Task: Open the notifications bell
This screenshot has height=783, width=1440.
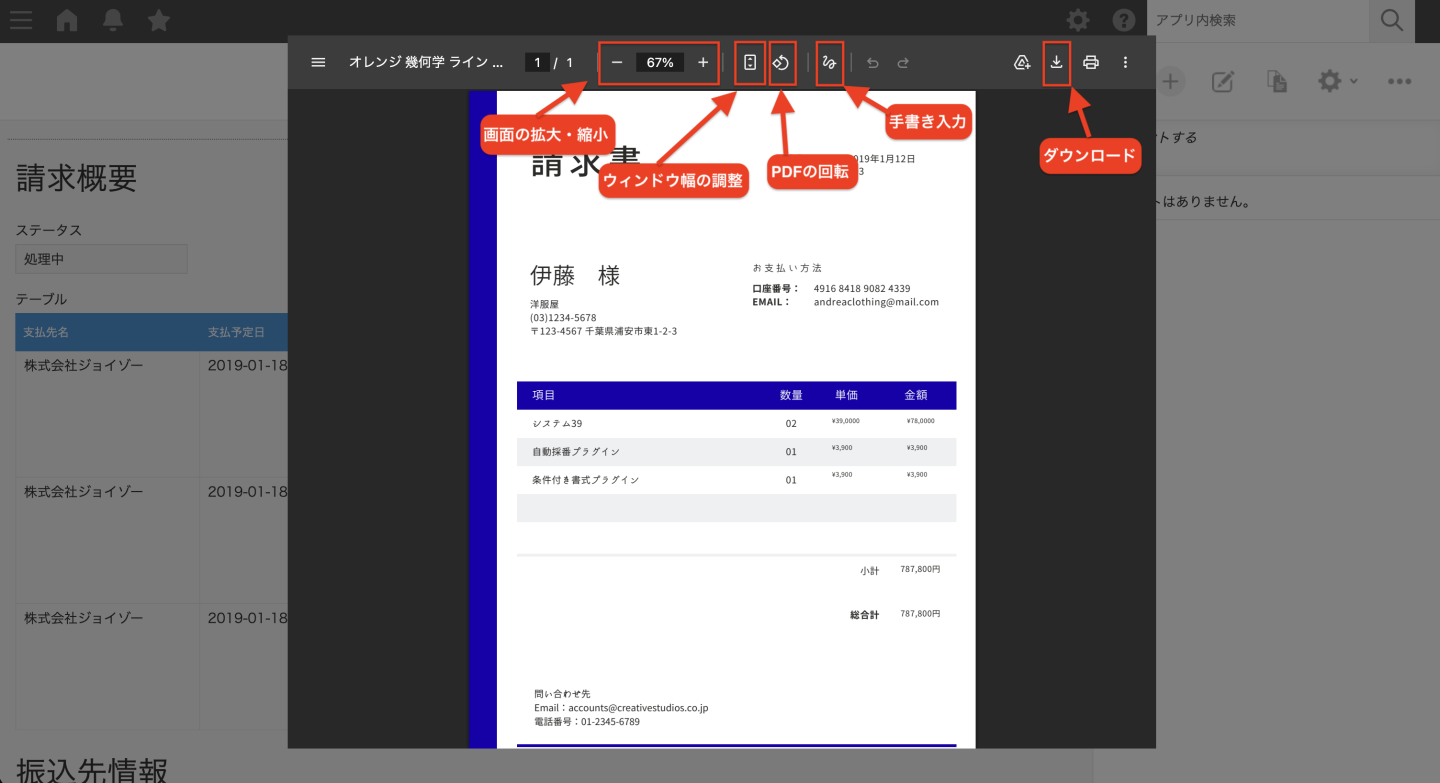Action: pos(113,20)
